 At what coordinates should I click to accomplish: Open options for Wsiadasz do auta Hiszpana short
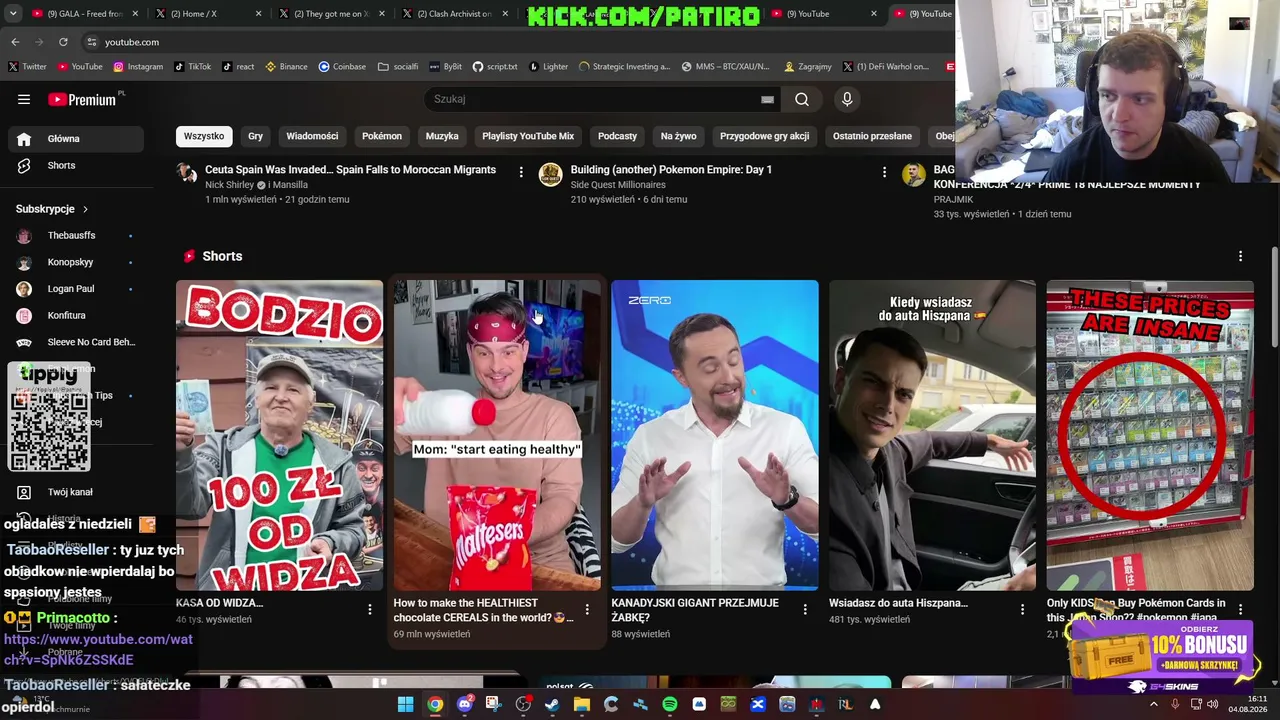coord(1022,609)
